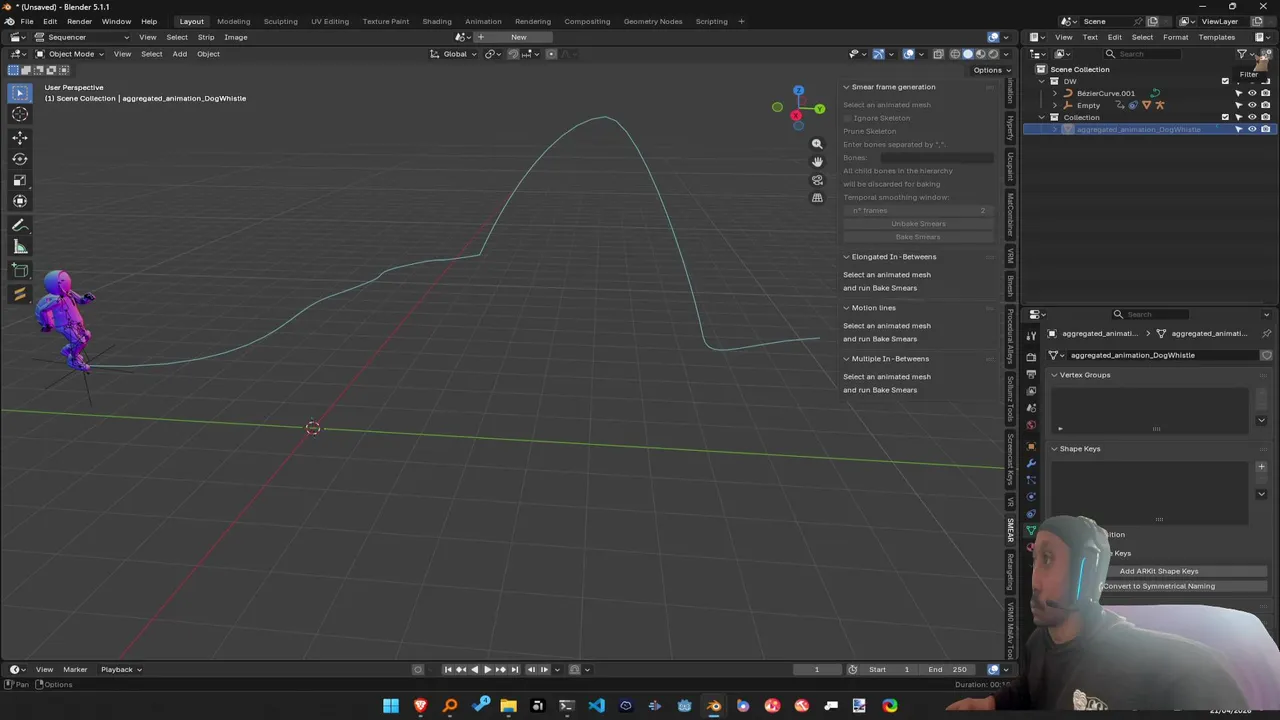
Task: Click Convert to Symmetrical Naming button
Action: point(1159,586)
